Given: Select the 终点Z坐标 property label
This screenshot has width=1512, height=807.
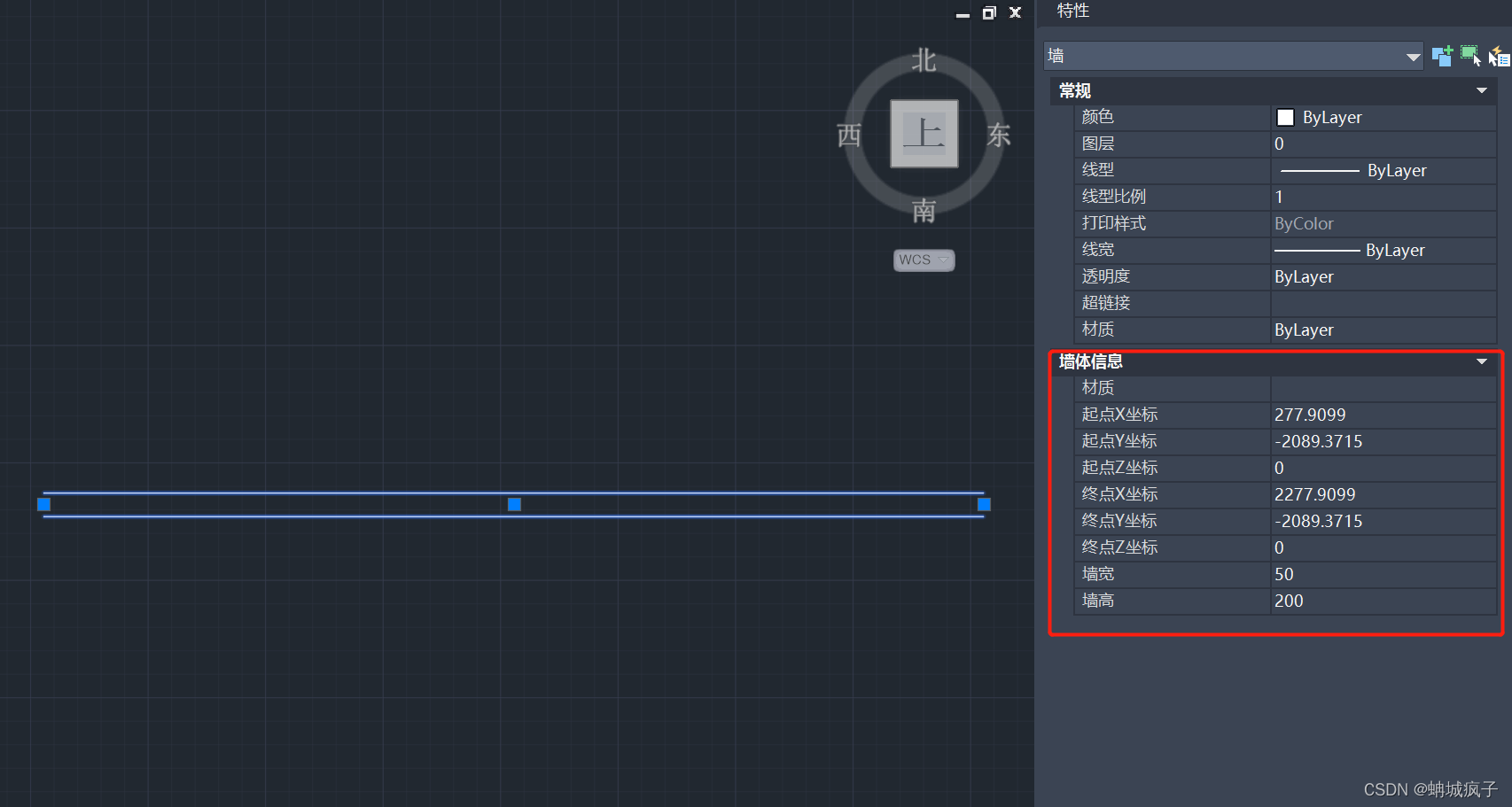Looking at the screenshot, I should pos(1119,547).
